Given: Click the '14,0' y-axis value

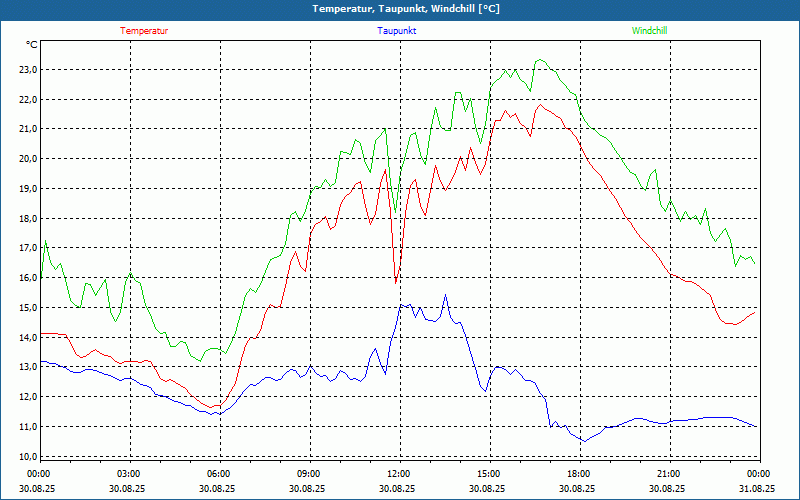Looking at the screenshot, I should point(28,337).
